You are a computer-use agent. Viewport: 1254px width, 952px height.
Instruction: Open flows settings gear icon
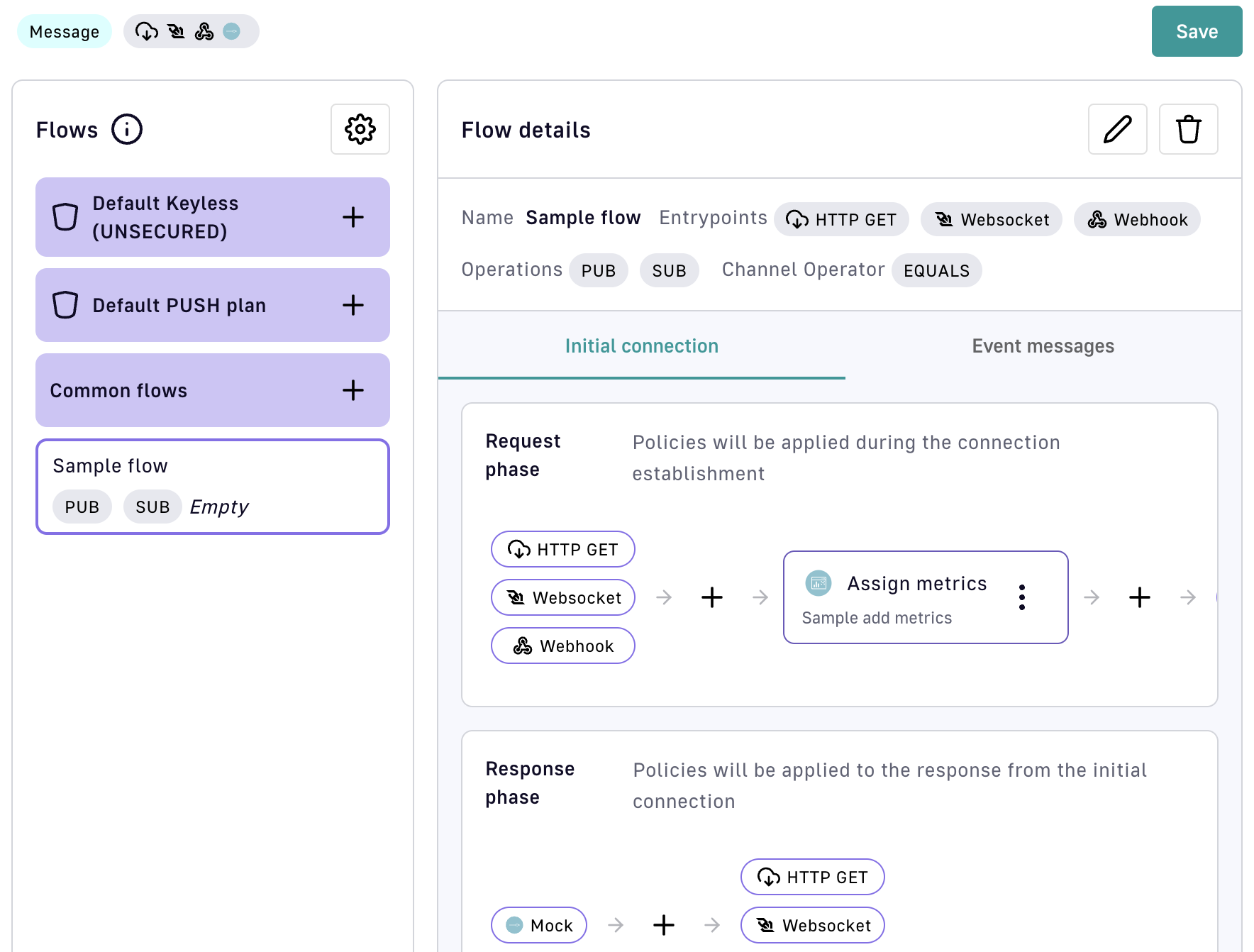pos(360,129)
